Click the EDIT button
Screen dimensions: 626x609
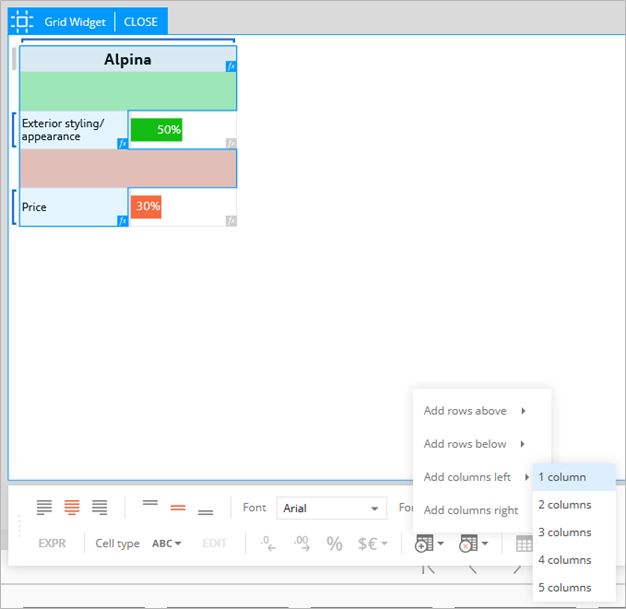tap(214, 543)
